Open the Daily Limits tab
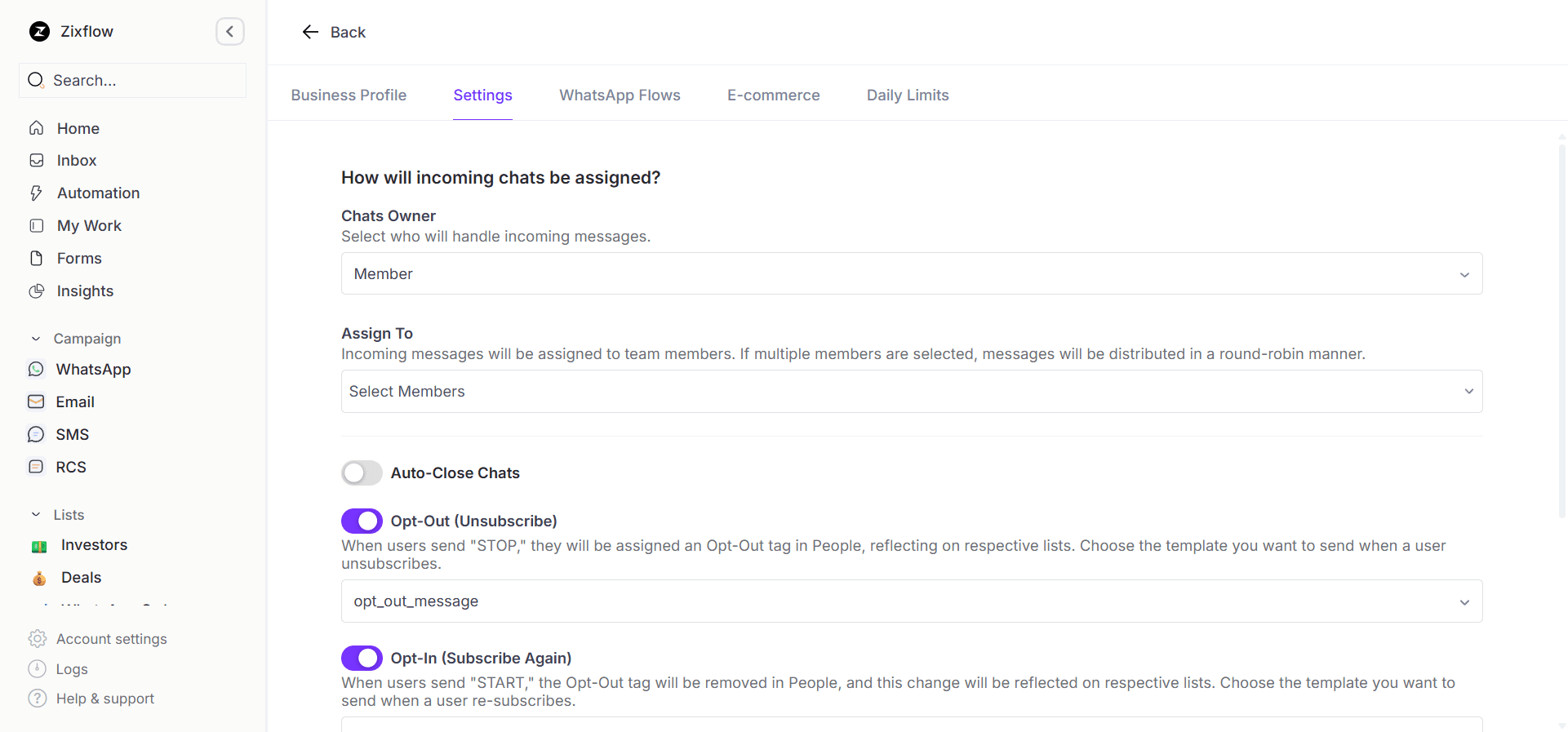 click(908, 95)
